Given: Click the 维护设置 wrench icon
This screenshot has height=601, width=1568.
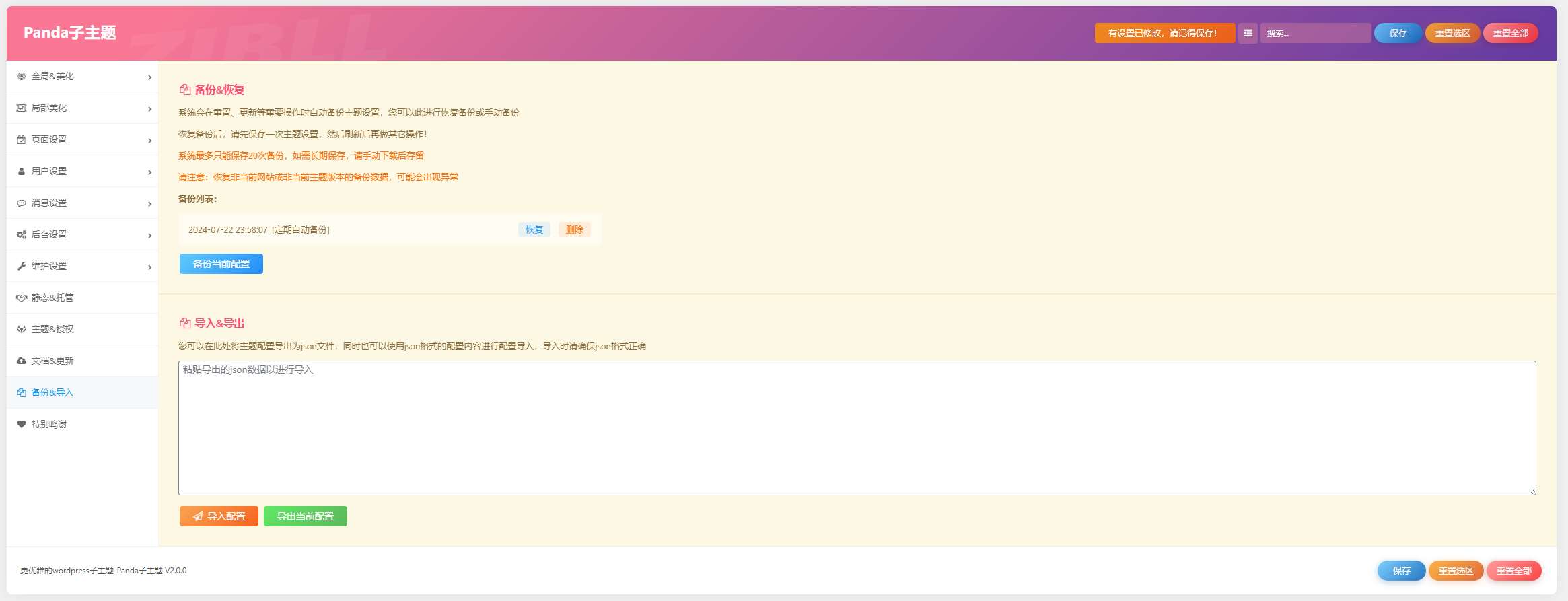Looking at the screenshot, I should pyautogui.click(x=22, y=267).
